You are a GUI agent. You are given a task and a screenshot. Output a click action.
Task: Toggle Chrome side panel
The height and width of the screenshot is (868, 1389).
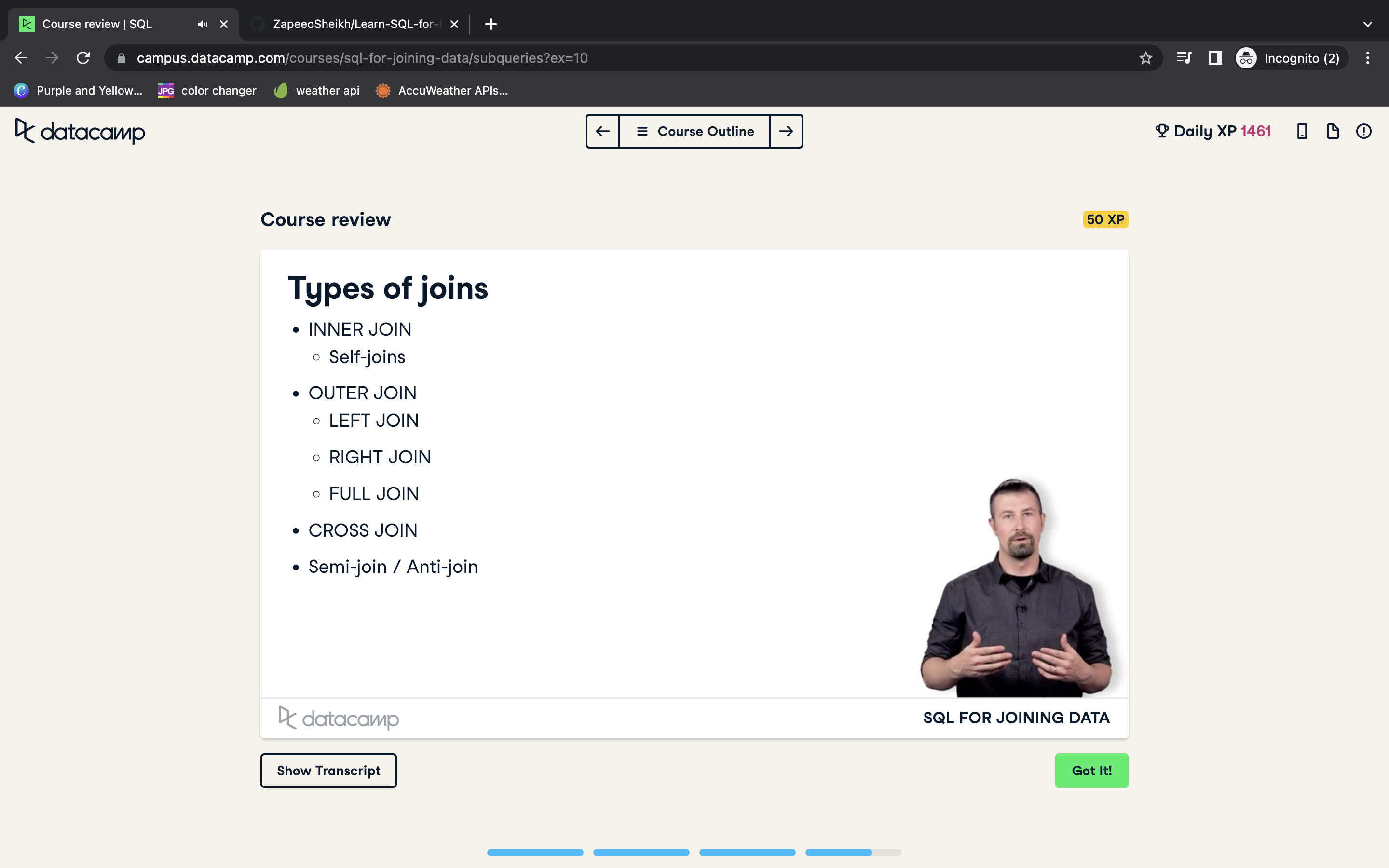(1214, 58)
